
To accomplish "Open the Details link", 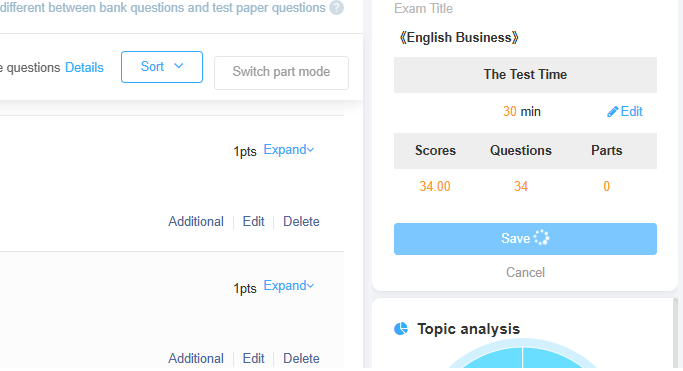I will tap(84, 67).
